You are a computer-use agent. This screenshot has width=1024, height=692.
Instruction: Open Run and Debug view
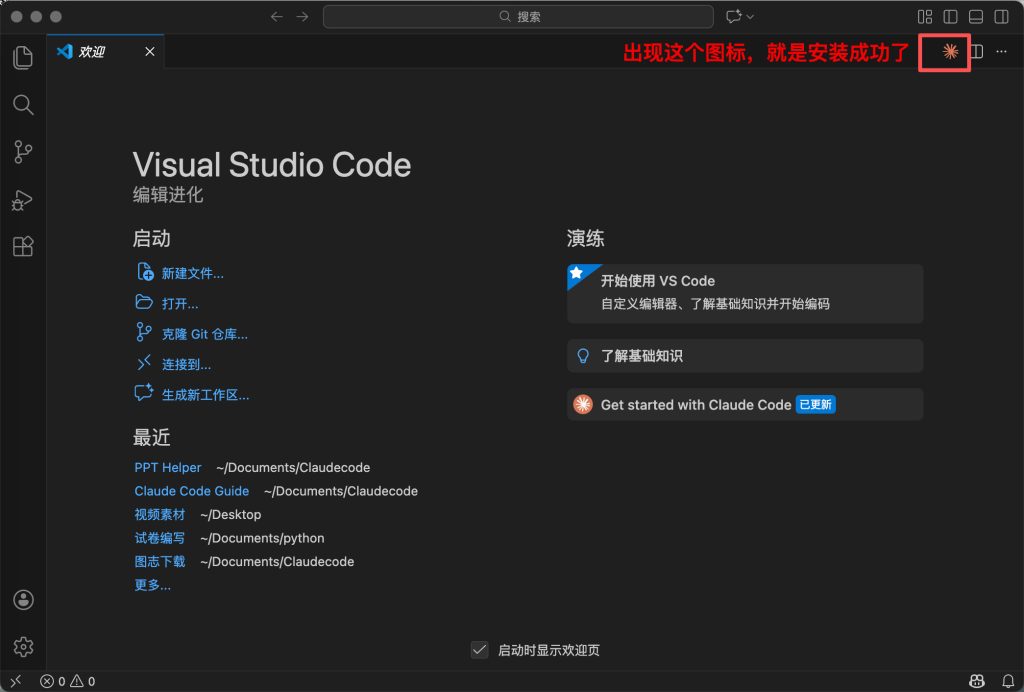click(22, 200)
